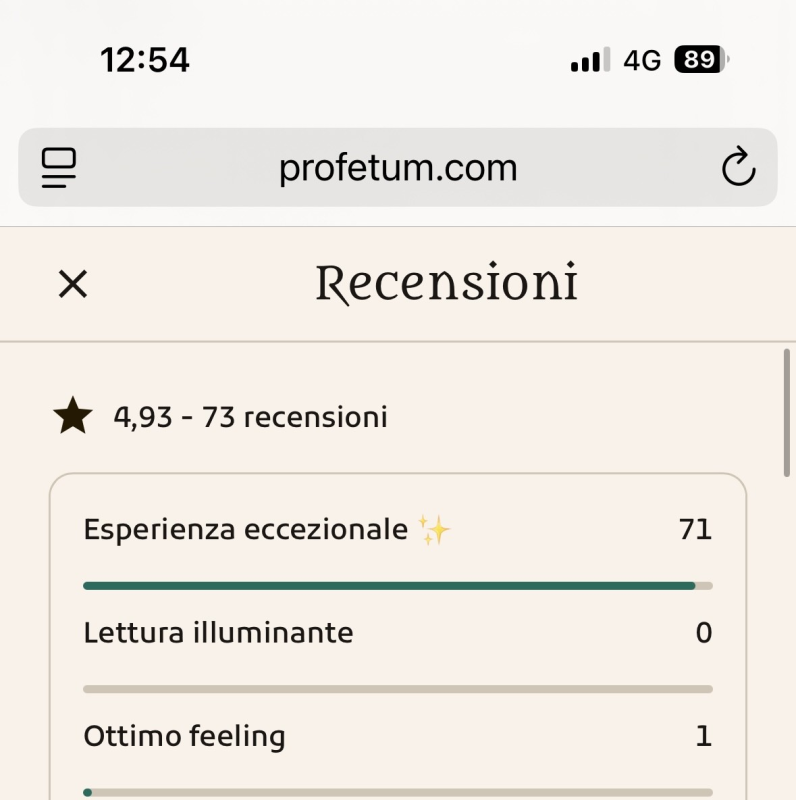
Task: Focus the profetum.com address field
Action: [398, 167]
